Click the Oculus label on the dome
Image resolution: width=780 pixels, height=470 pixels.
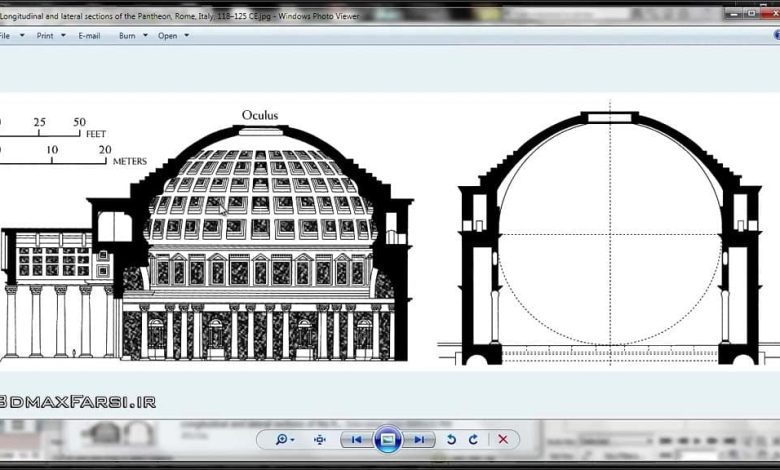pyautogui.click(x=260, y=115)
